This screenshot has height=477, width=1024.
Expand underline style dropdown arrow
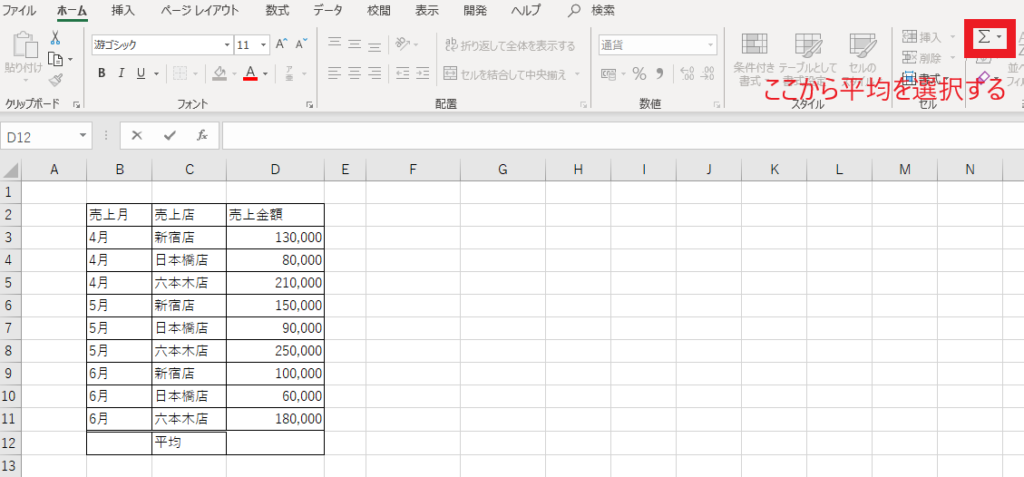(156, 74)
